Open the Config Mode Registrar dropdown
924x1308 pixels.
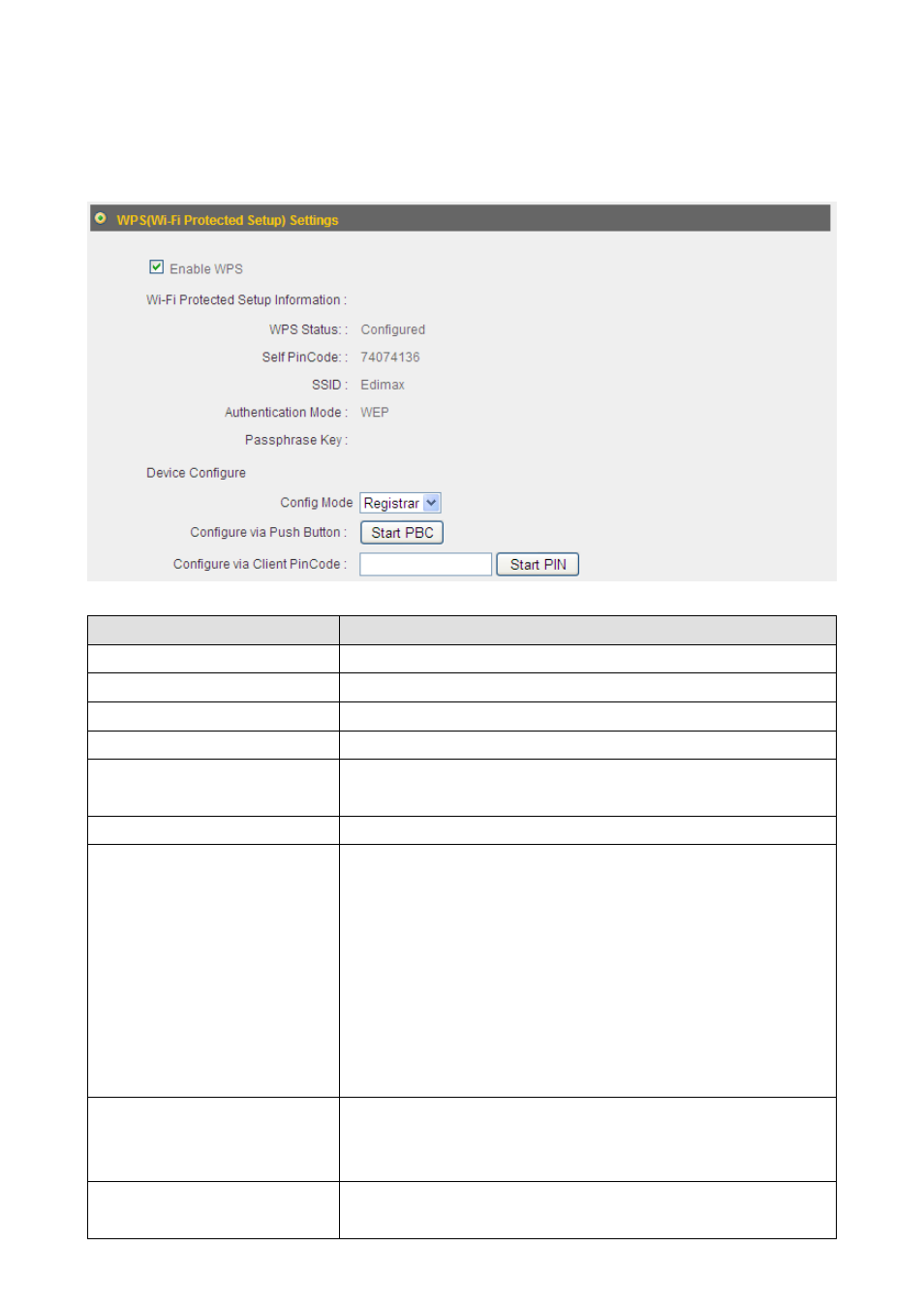[400, 503]
